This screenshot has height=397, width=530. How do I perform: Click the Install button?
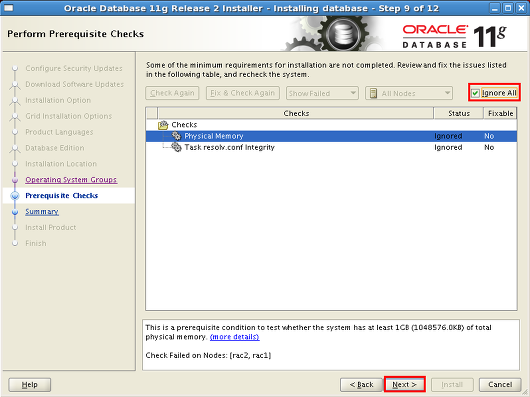(452, 384)
